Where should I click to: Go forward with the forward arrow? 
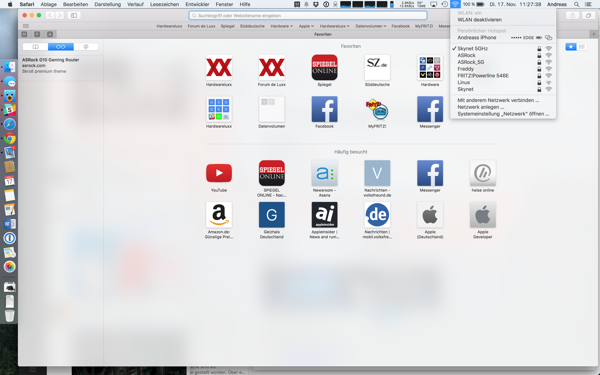point(60,15)
